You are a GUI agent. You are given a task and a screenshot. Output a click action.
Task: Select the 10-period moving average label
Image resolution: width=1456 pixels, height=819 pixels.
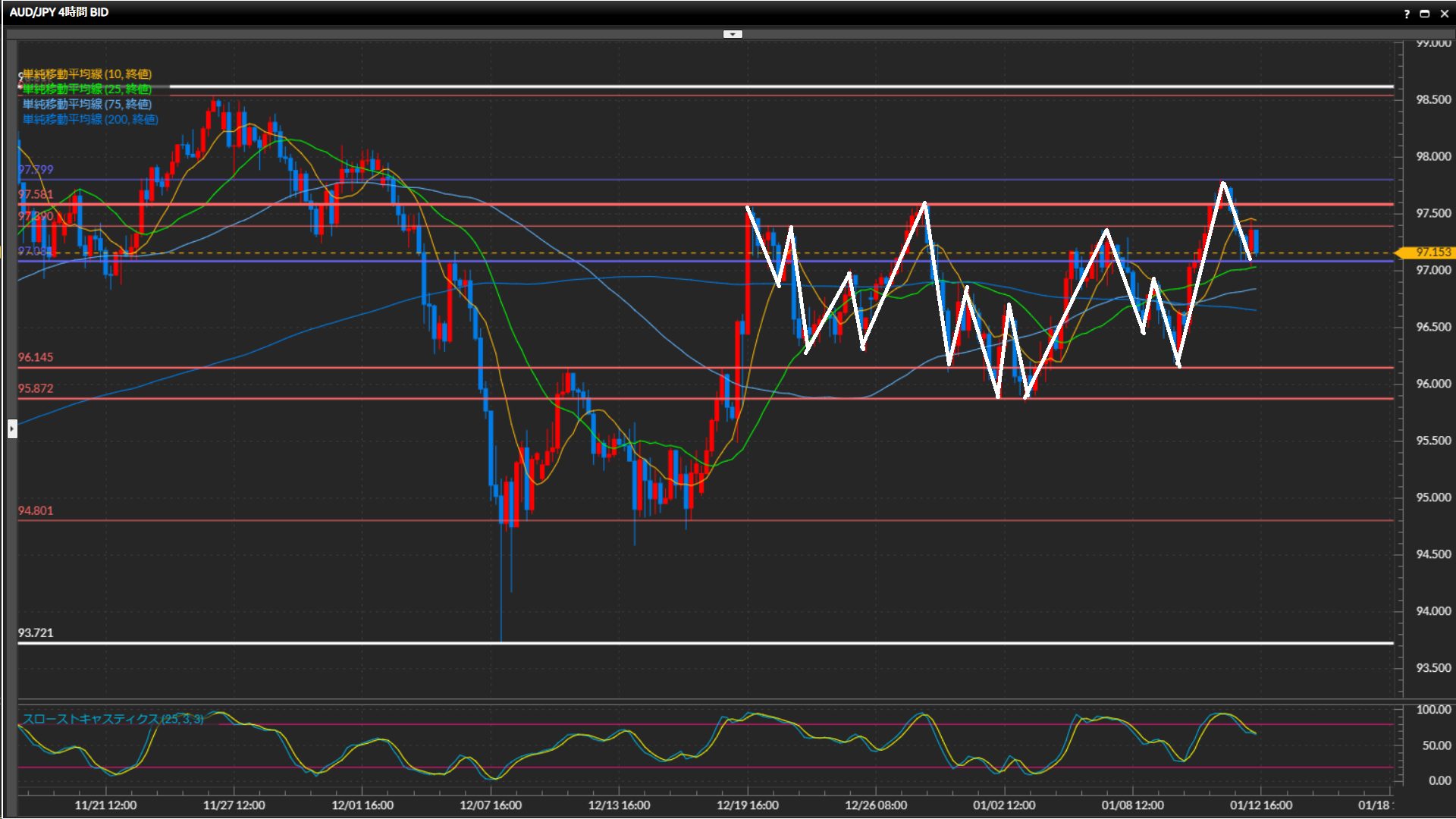click(x=87, y=74)
